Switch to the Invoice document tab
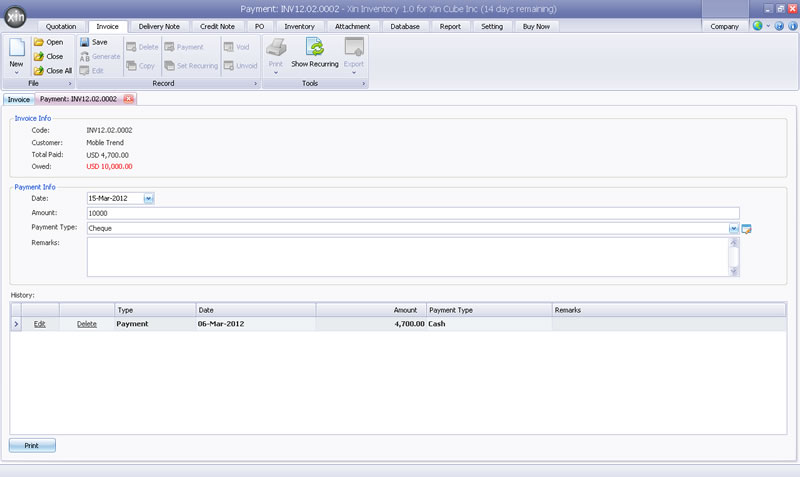The height and width of the screenshot is (477, 800). tap(19, 99)
